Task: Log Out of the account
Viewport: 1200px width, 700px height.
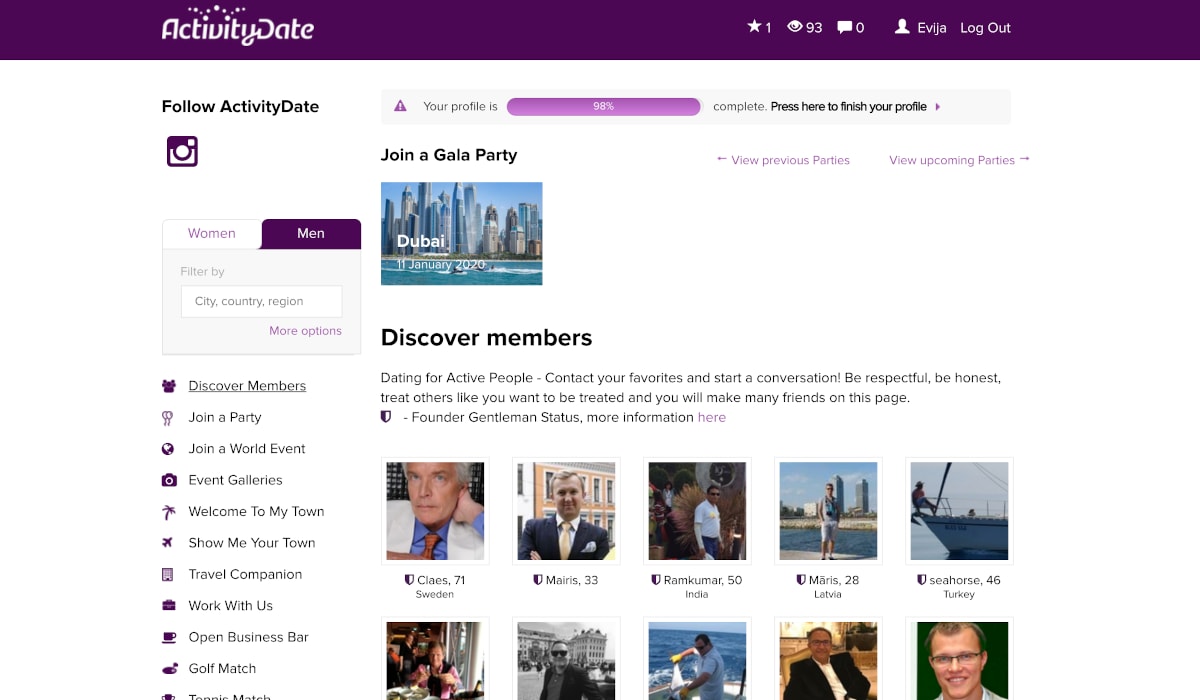Action: click(985, 28)
